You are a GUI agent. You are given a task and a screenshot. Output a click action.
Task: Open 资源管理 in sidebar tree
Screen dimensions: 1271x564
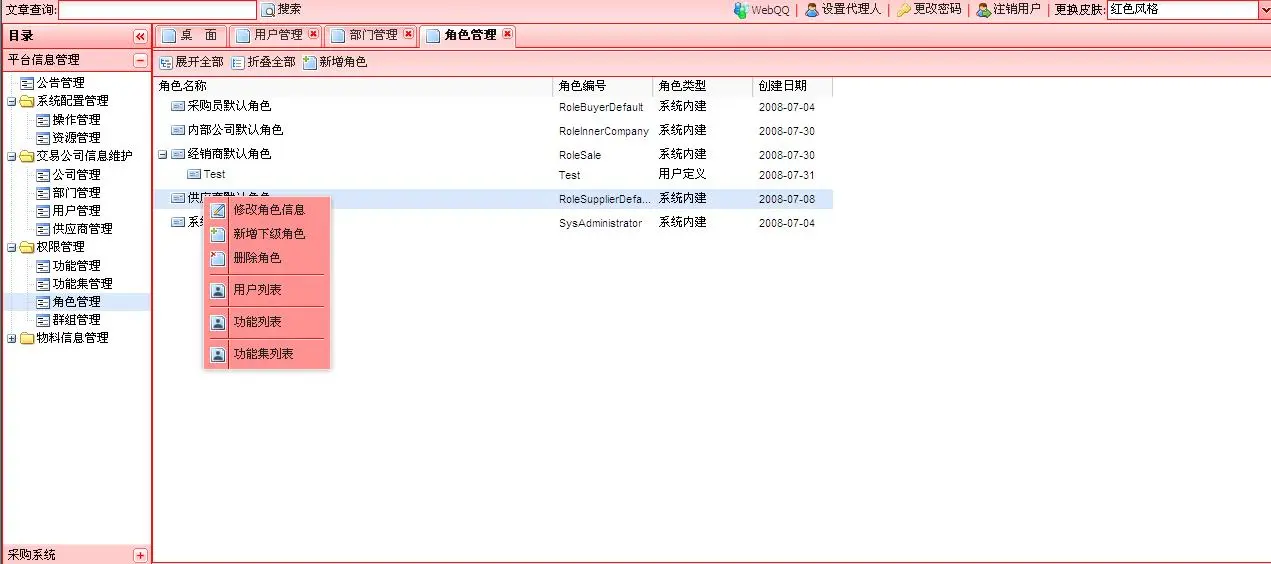point(76,138)
